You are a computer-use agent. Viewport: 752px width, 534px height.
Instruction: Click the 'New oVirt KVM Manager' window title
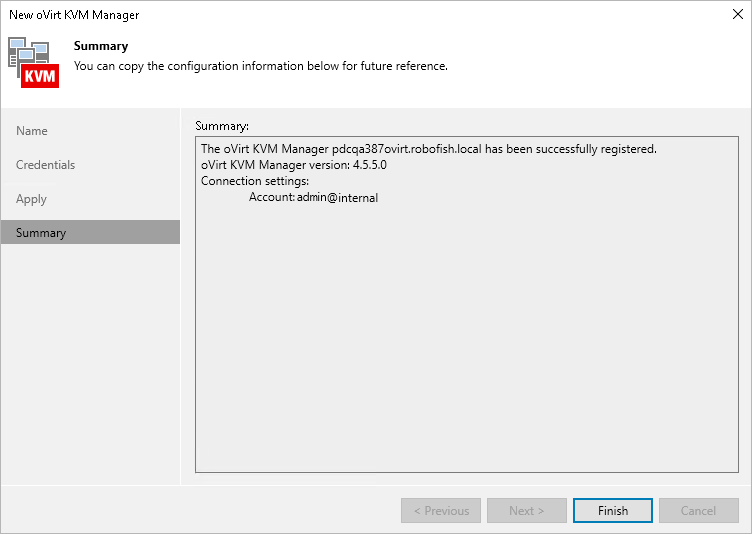click(74, 15)
